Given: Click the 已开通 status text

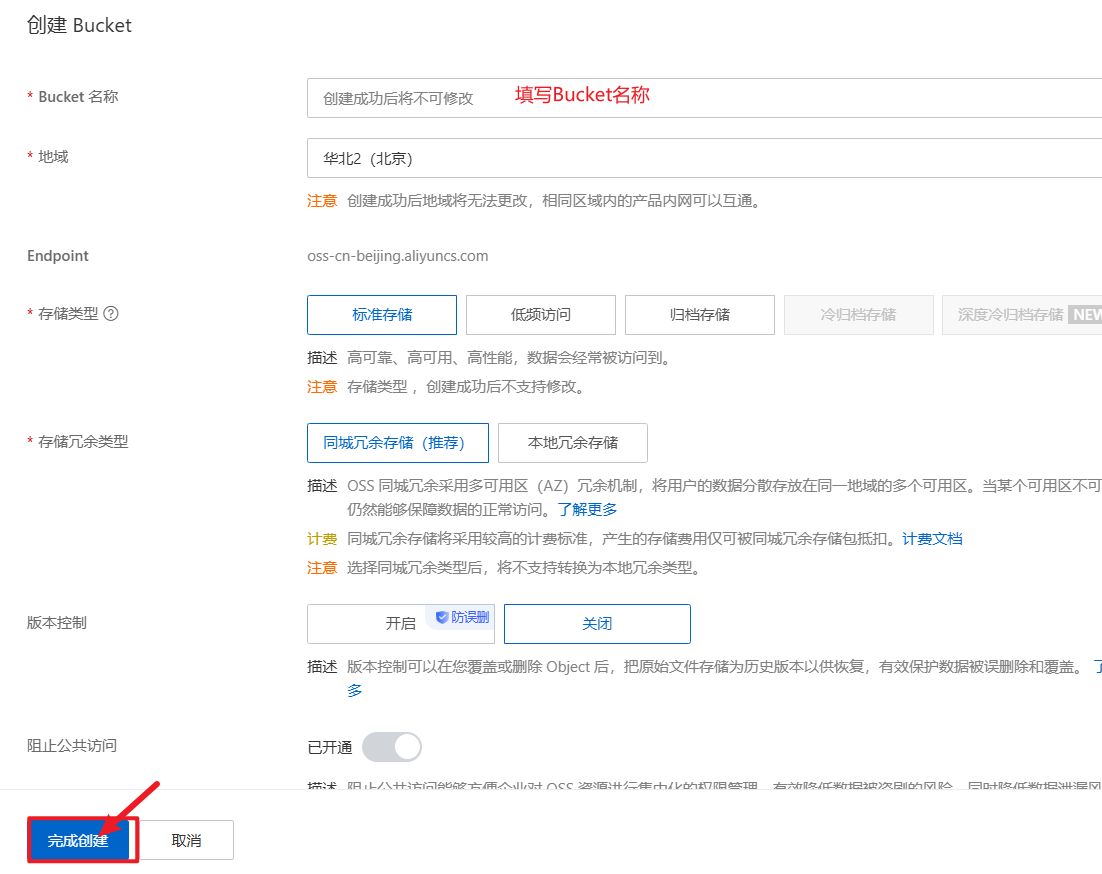Looking at the screenshot, I should (330, 748).
